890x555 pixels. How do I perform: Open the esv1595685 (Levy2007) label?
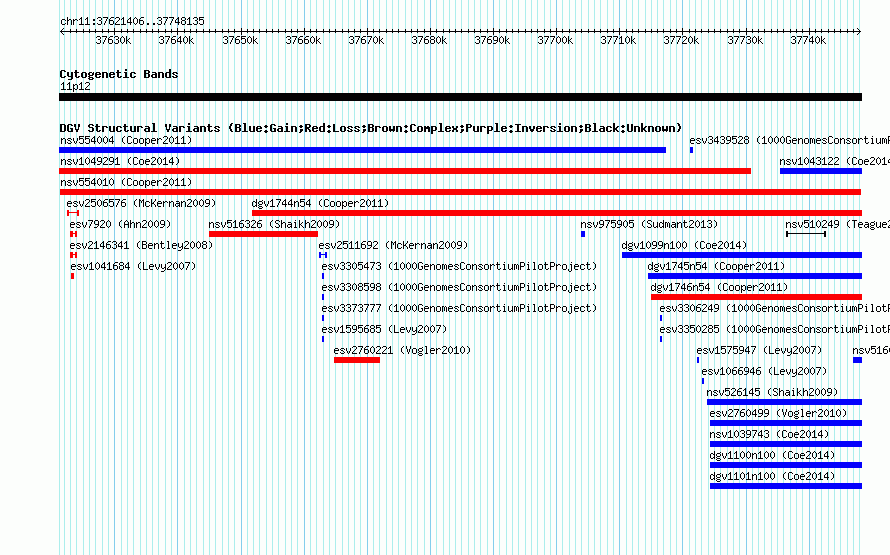pyautogui.click(x=384, y=329)
